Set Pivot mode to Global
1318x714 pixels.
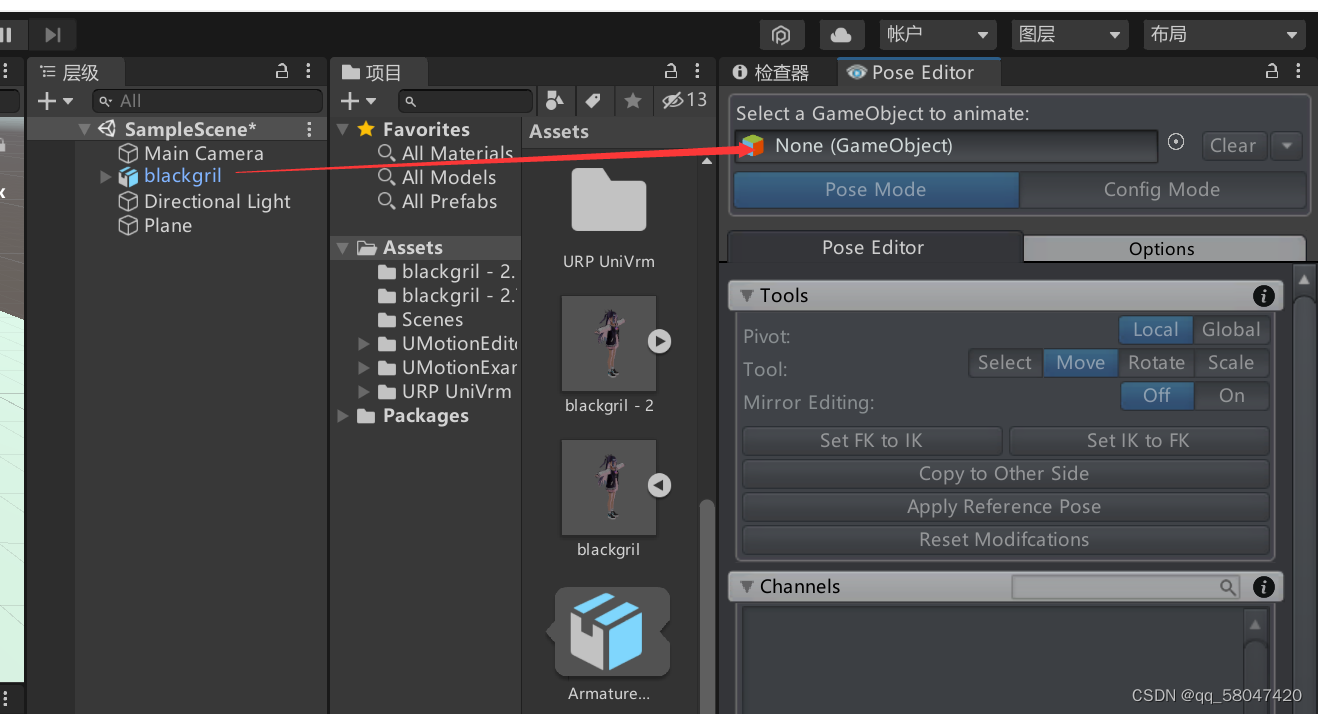coord(1231,329)
